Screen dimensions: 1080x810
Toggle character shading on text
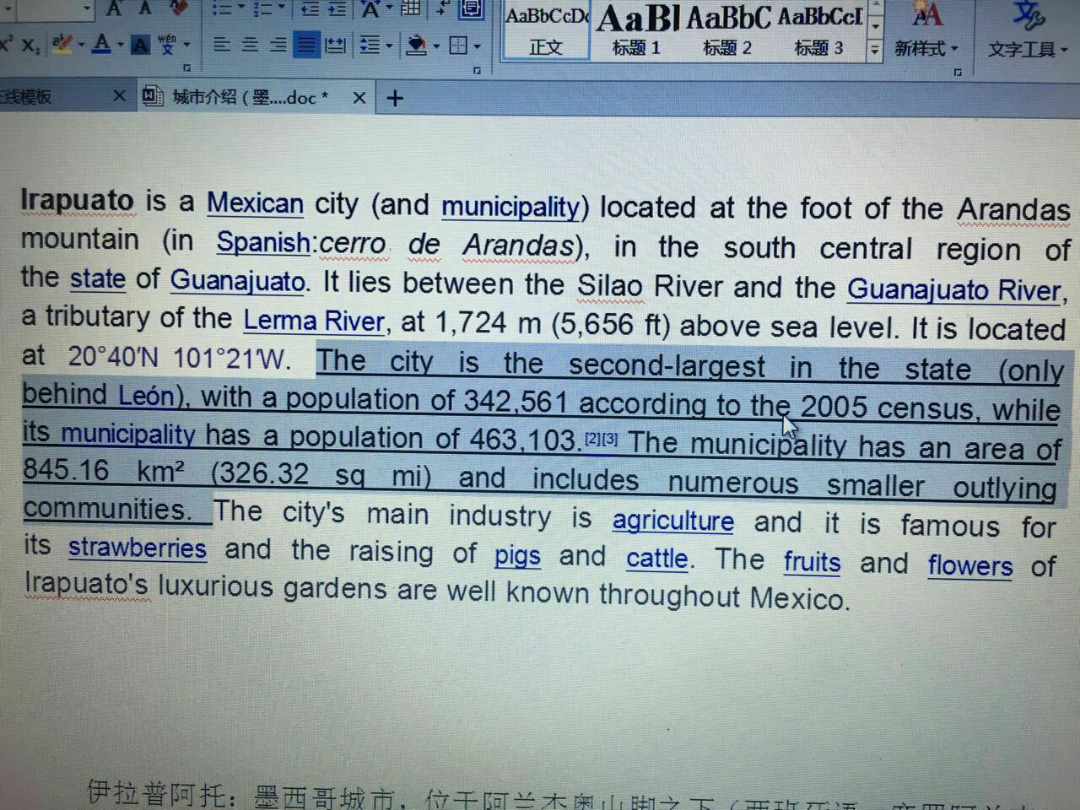140,46
